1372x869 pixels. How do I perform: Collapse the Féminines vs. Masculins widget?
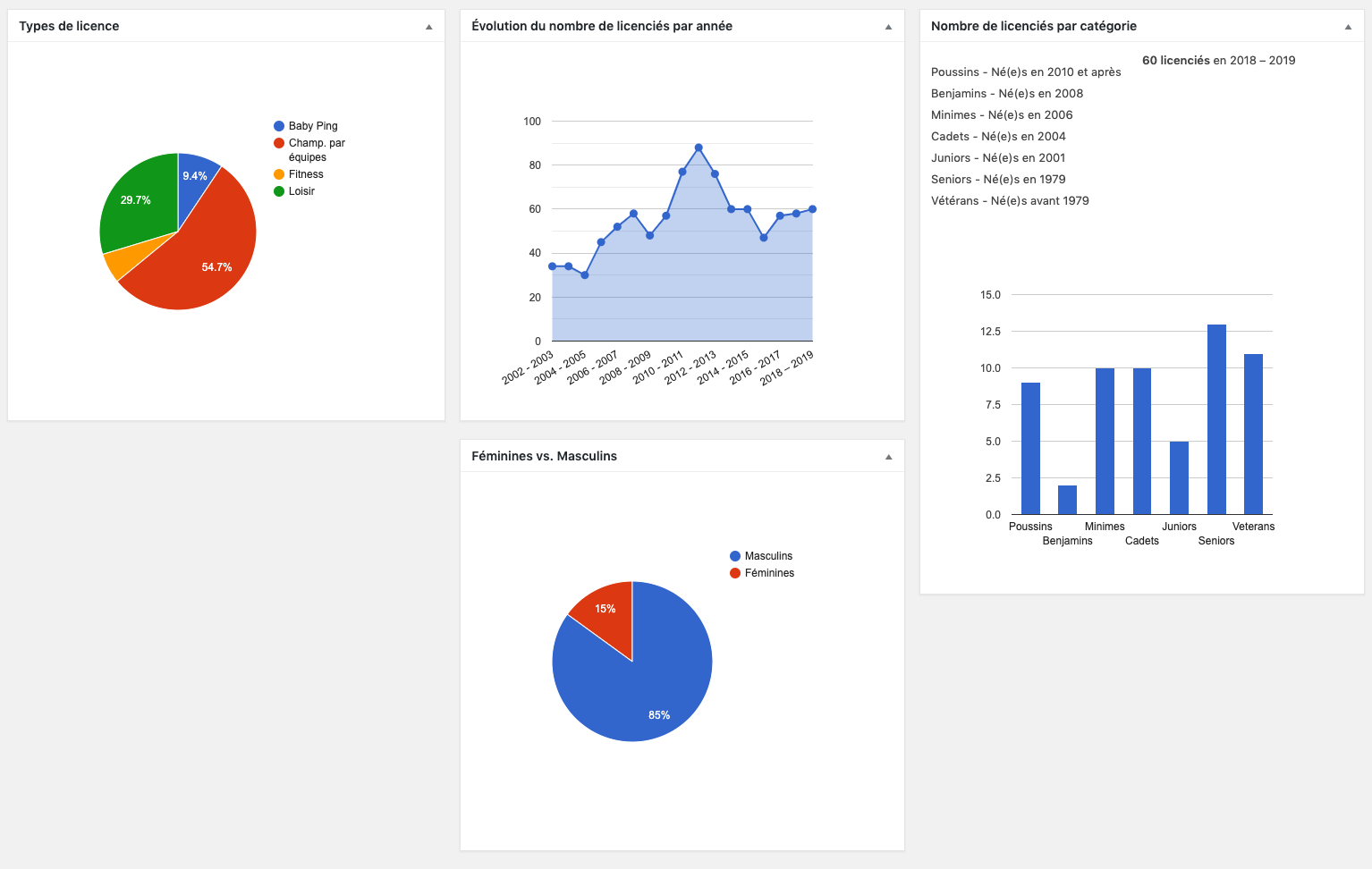click(x=888, y=457)
